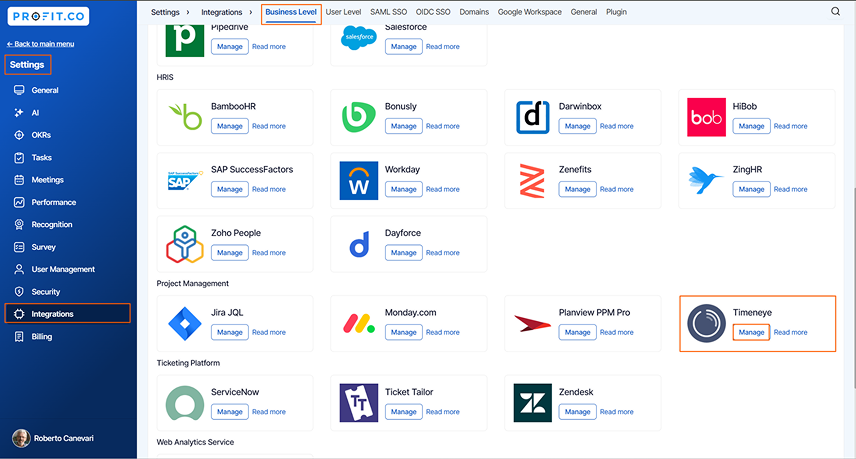Click the HiBob logo
Viewport: 856px width, 459px height.
pyautogui.click(x=706, y=117)
